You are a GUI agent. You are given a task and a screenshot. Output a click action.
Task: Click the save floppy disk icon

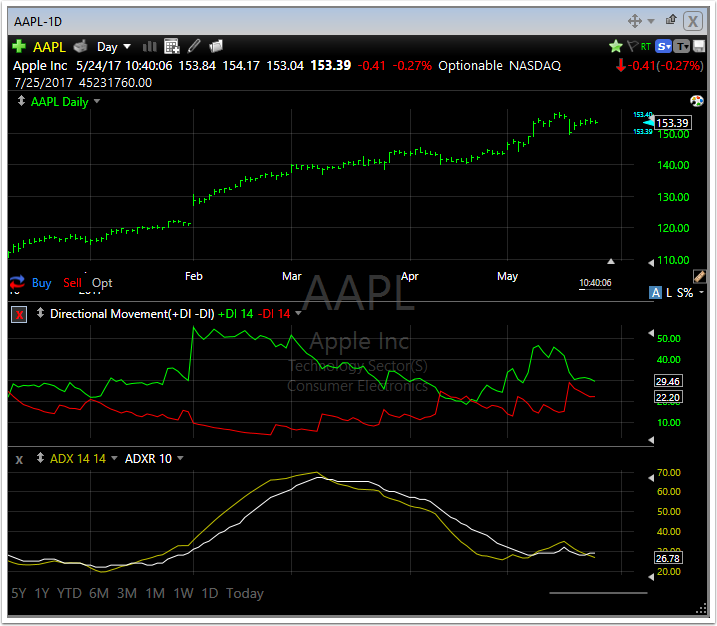point(699,46)
